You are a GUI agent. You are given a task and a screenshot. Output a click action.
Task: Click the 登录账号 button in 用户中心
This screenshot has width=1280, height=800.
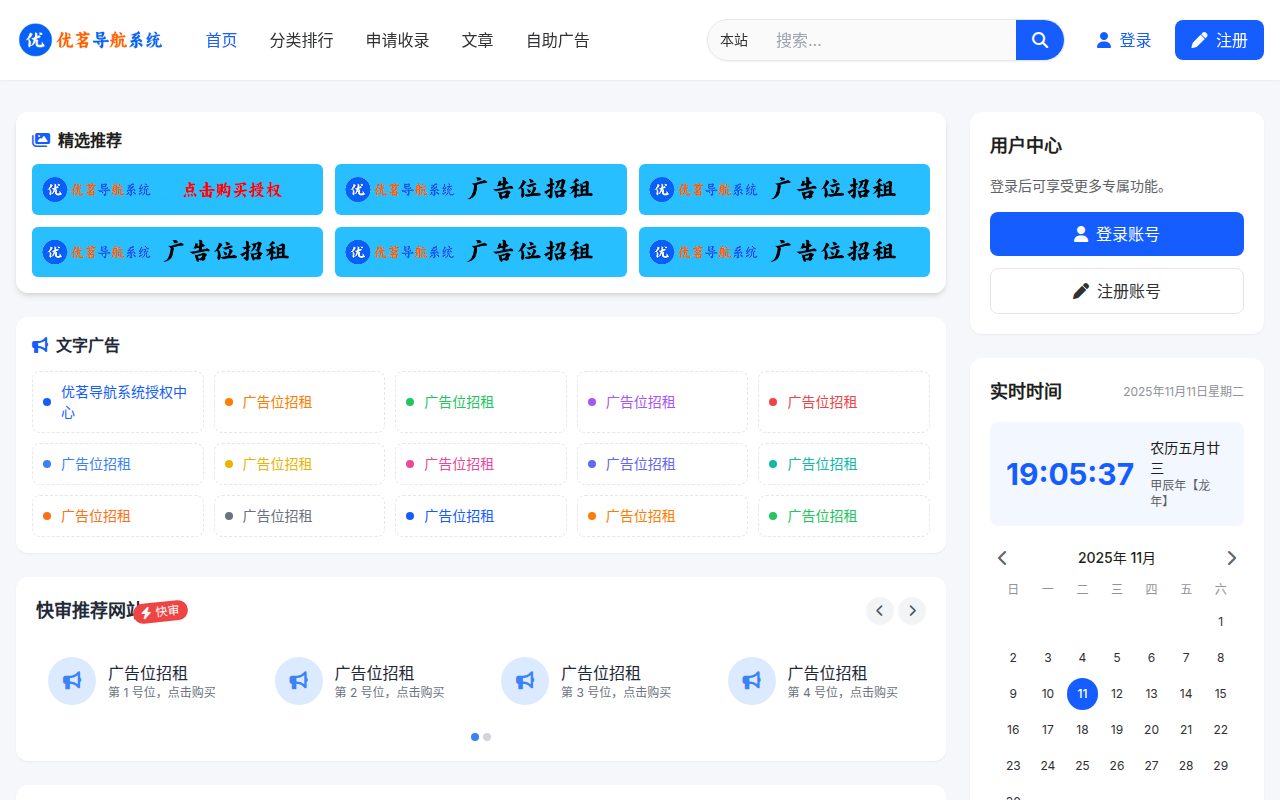click(x=1116, y=233)
